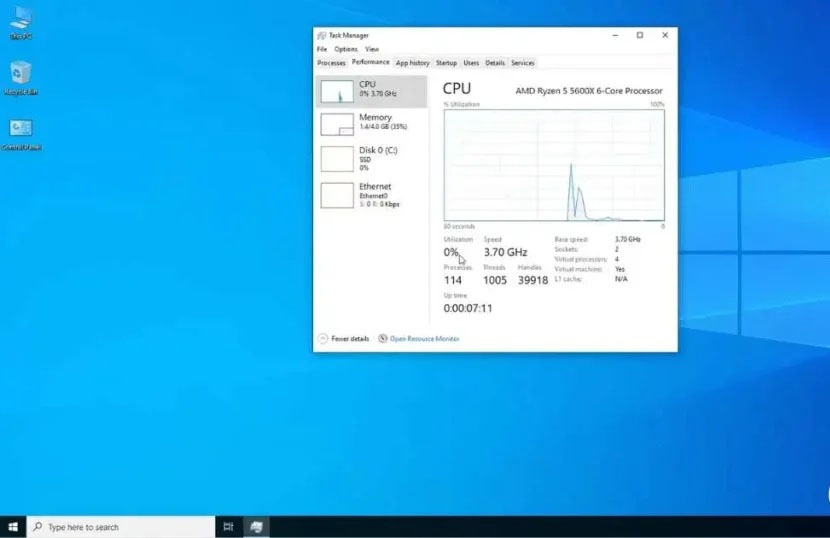
Task: Open the Recycle Bin desktop icon
Action: [x=21, y=78]
